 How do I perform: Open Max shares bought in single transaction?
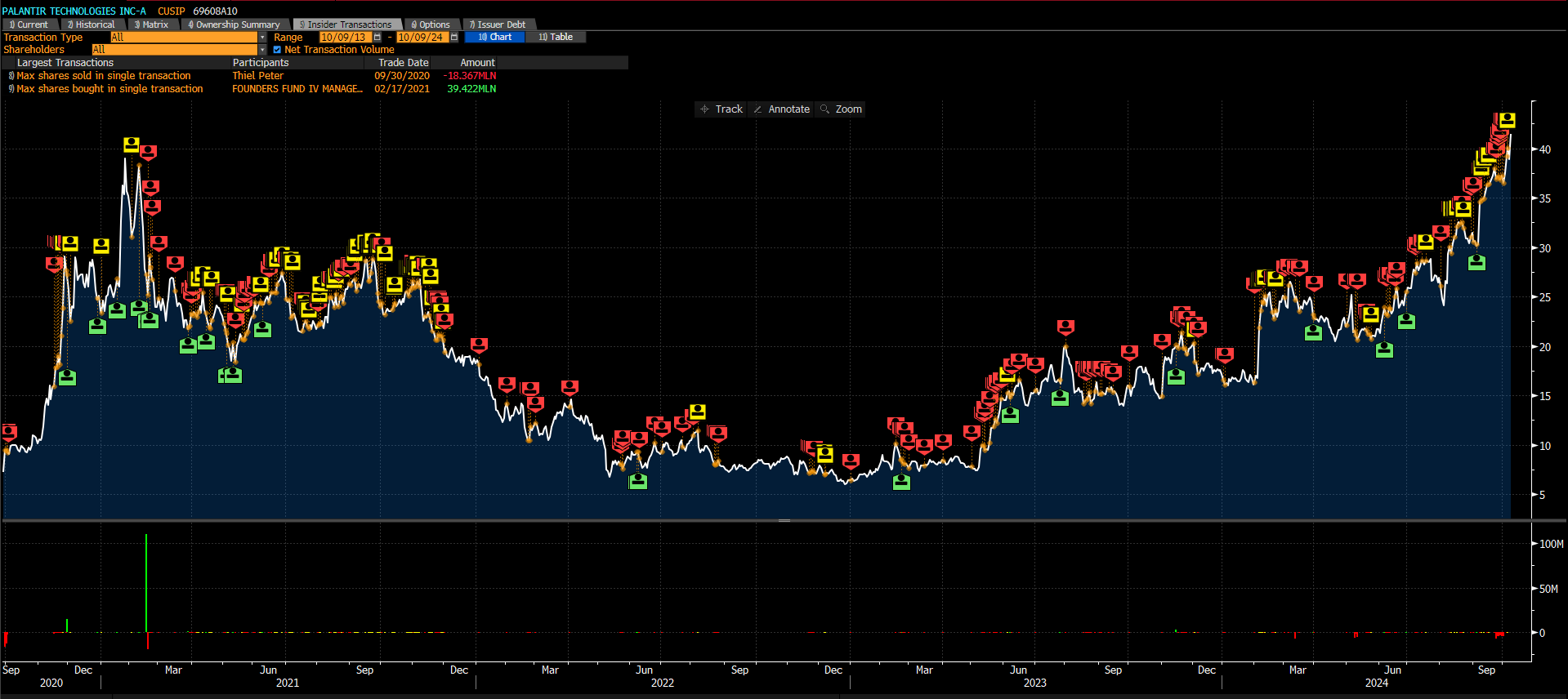pos(109,89)
